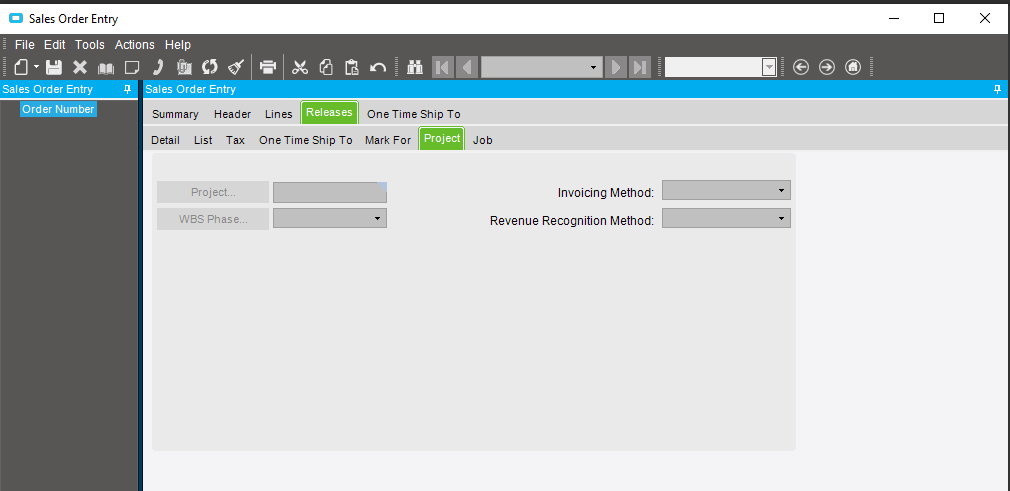Viewport: 1010px width, 491px height.
Task: Click the Delete X toolbar icon
Action: pyautogui.click(x=80, y=67)
